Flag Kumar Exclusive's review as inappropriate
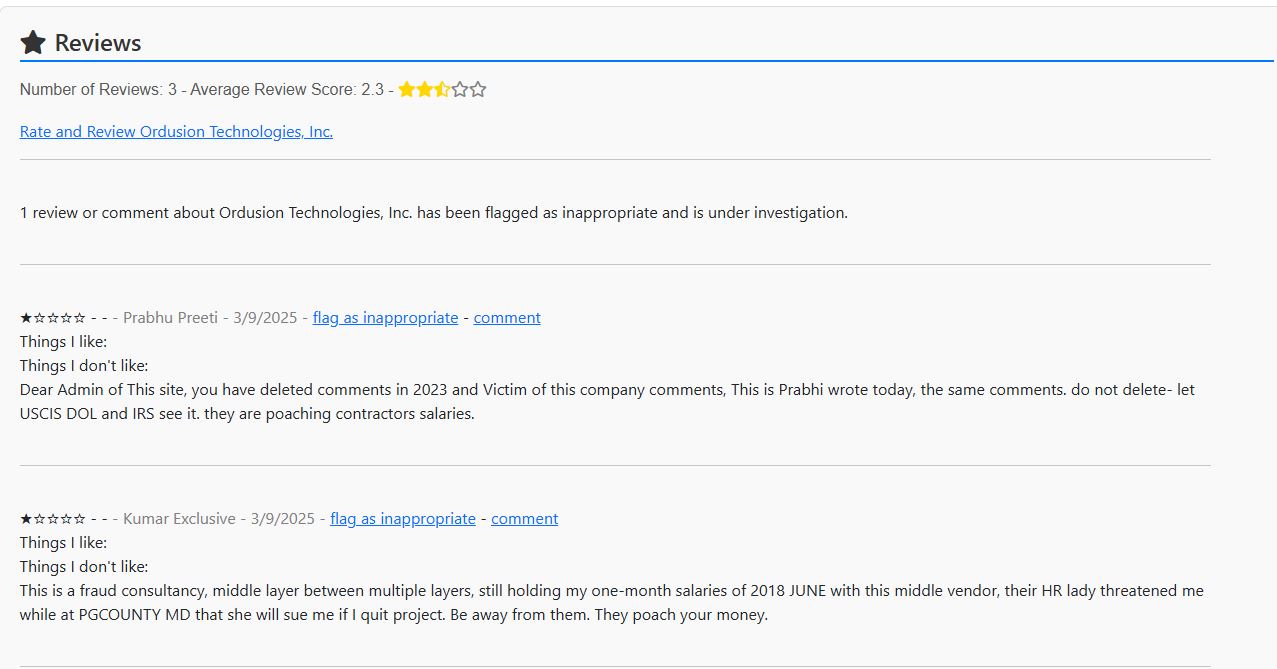 [x=403, y=519]
